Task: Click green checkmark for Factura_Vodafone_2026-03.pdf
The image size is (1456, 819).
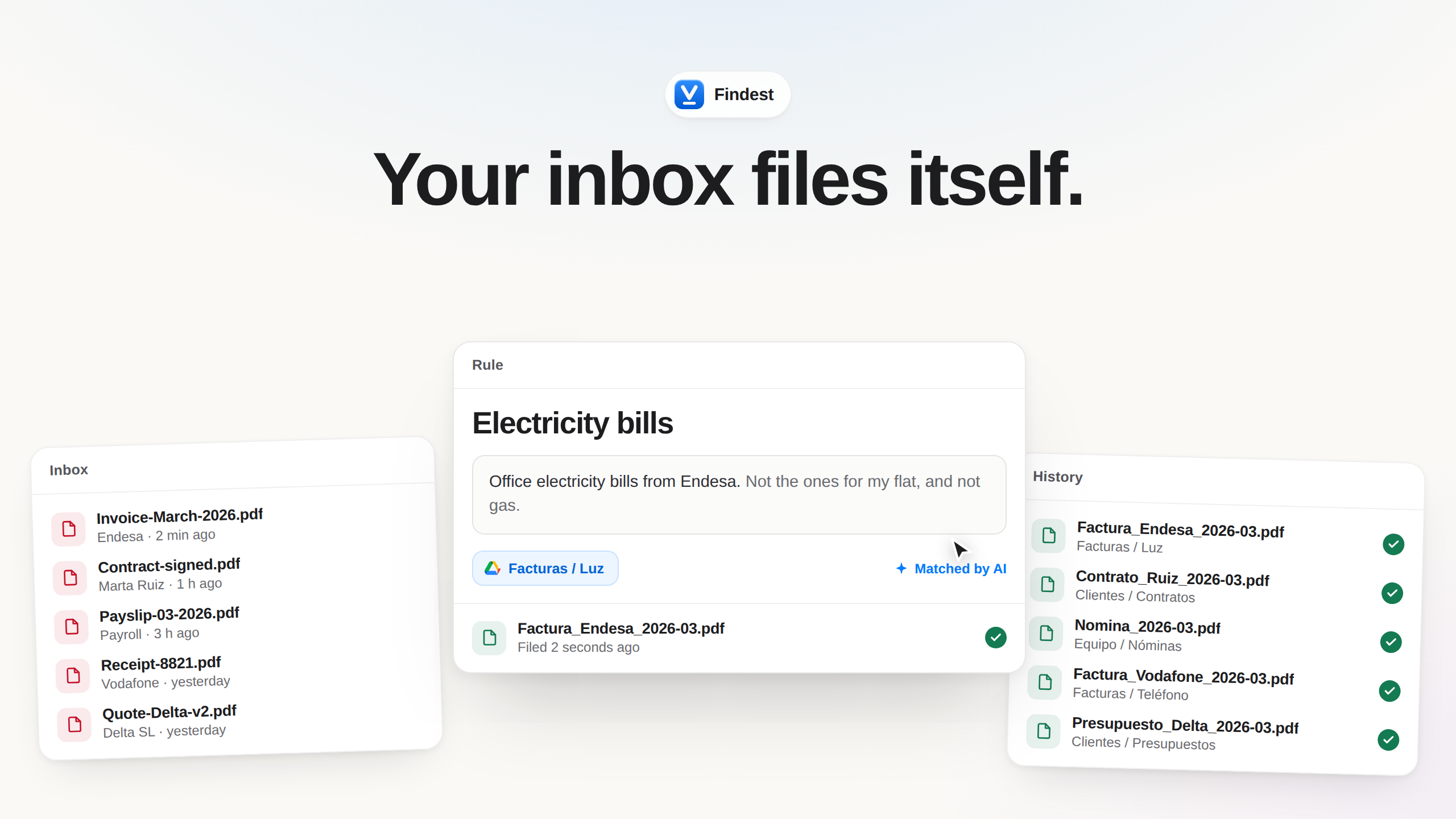Action: point(1389,691)
